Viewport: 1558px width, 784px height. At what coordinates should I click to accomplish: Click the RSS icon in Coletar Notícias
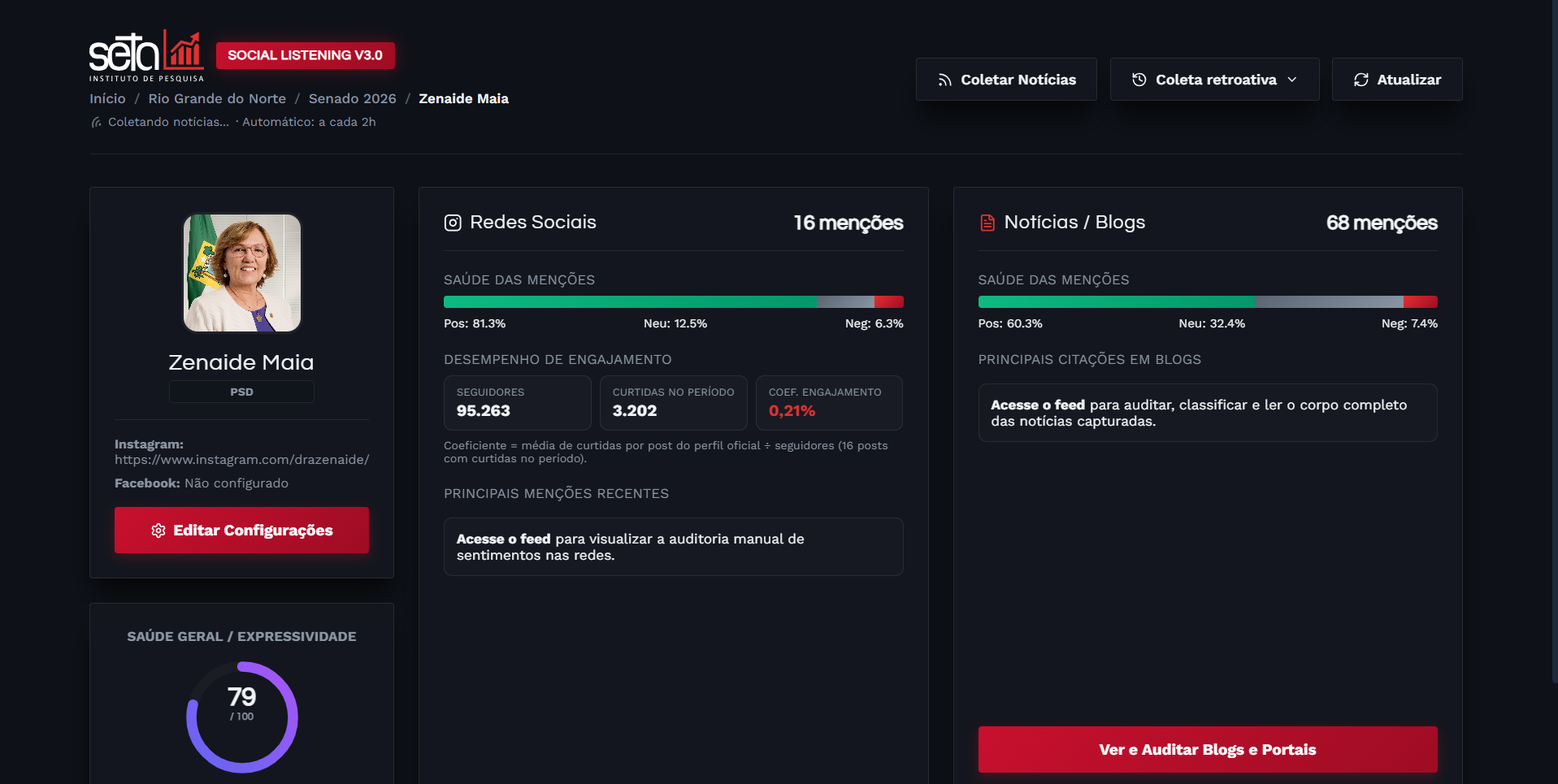click(944, 80)
